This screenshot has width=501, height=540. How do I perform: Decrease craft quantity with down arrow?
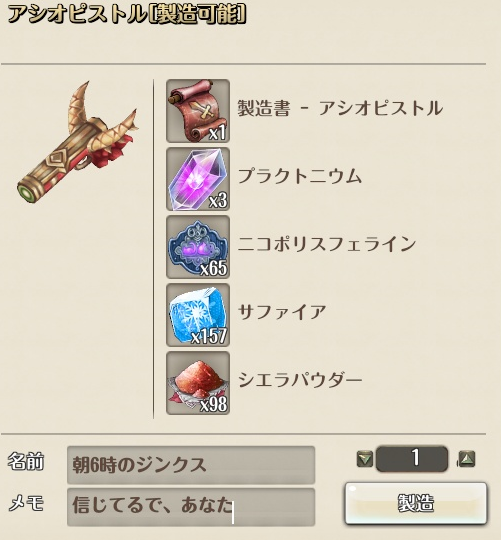point(365,459)
